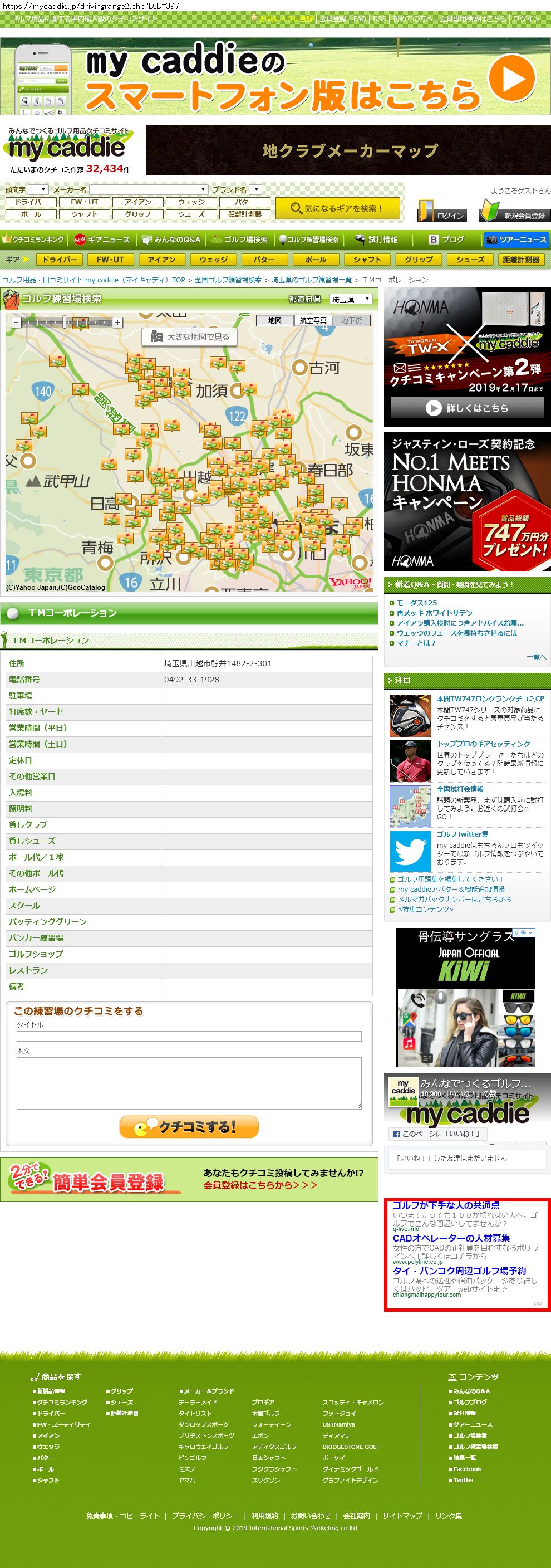Open ブログ menu item
Screen dimensions: 551x1568
coord(446,239)
